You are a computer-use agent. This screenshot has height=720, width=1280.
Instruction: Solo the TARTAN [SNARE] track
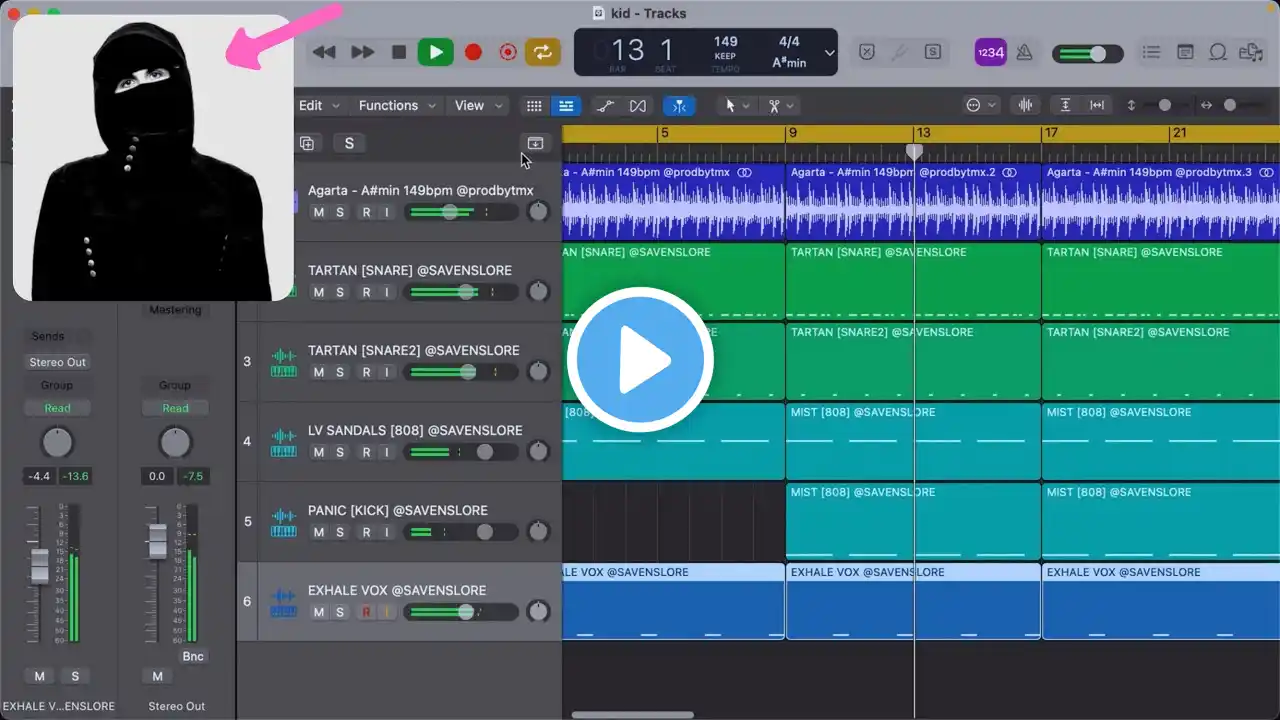coord(340,292)
